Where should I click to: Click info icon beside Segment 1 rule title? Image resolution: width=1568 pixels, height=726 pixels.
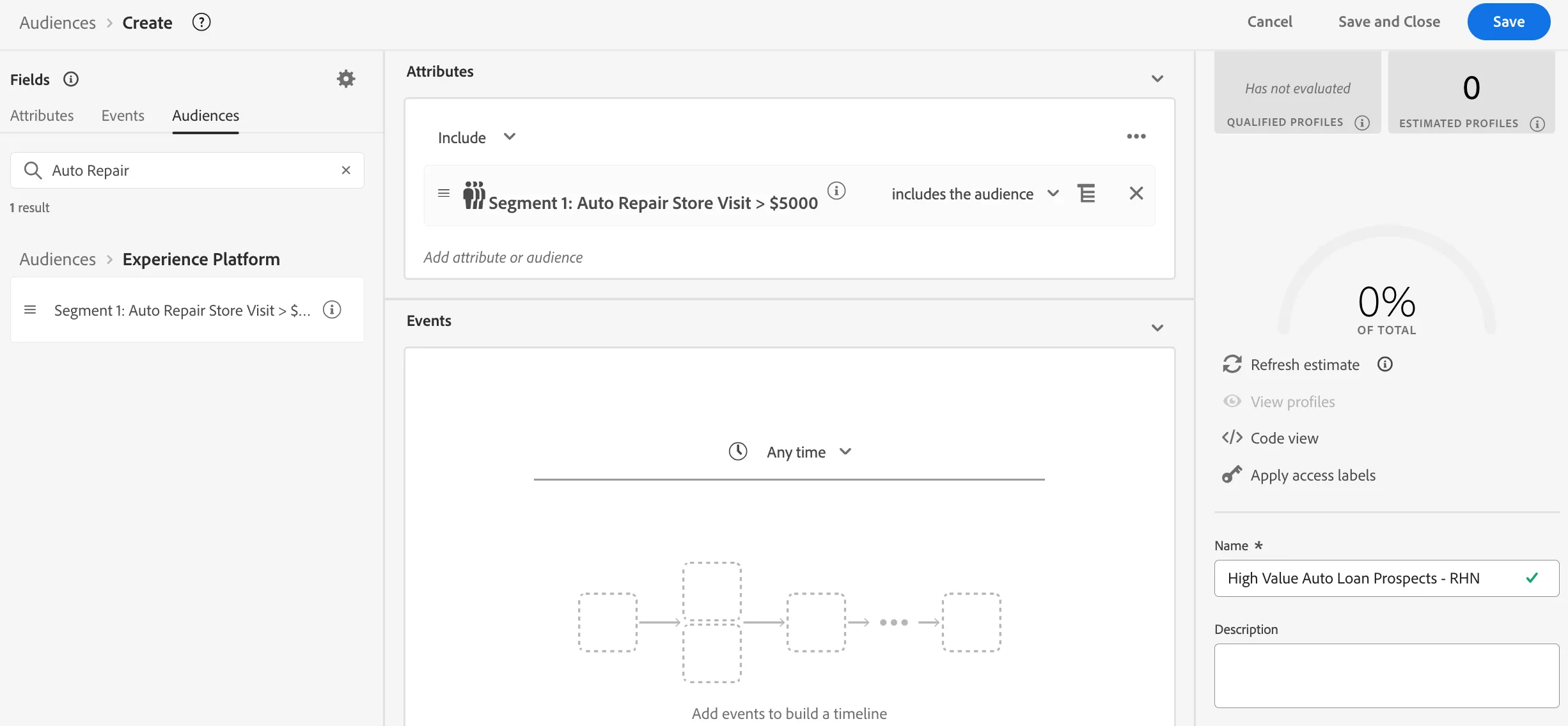coord(836,190)
